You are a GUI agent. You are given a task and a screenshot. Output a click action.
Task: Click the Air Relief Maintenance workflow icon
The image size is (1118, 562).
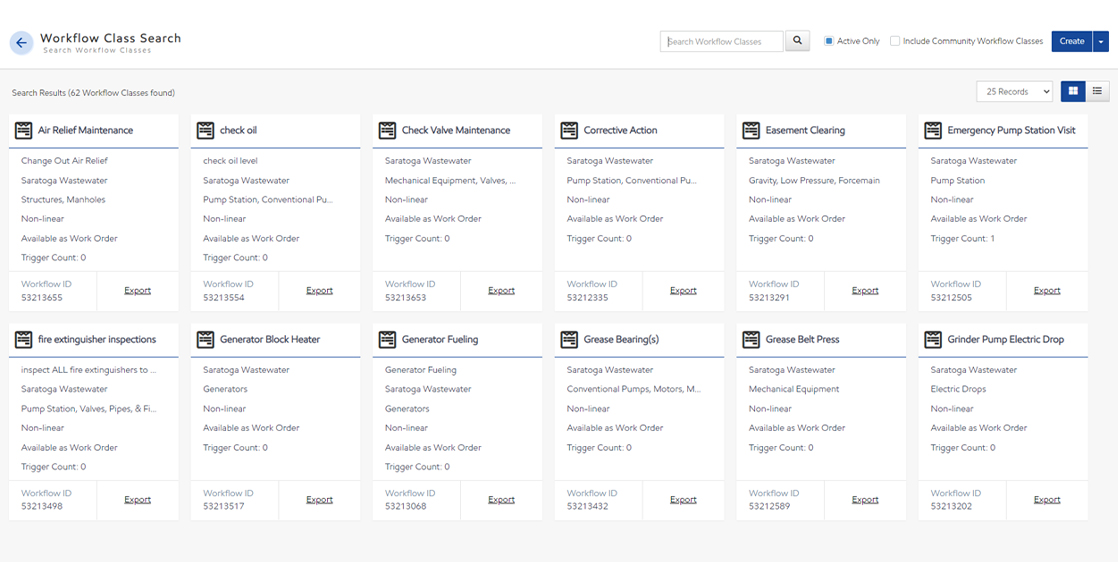click(24, 131)
